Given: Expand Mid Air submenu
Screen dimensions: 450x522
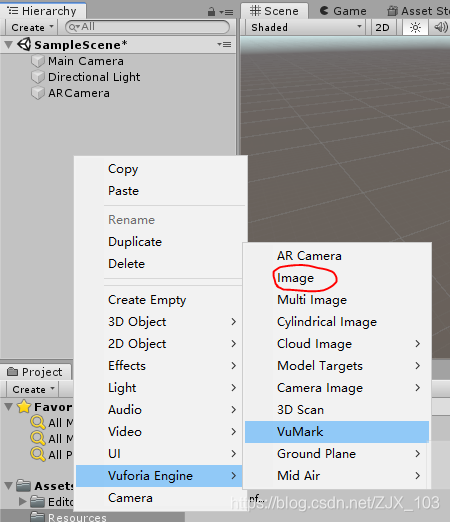Looking at the screenshot, I should pos(337,476).
